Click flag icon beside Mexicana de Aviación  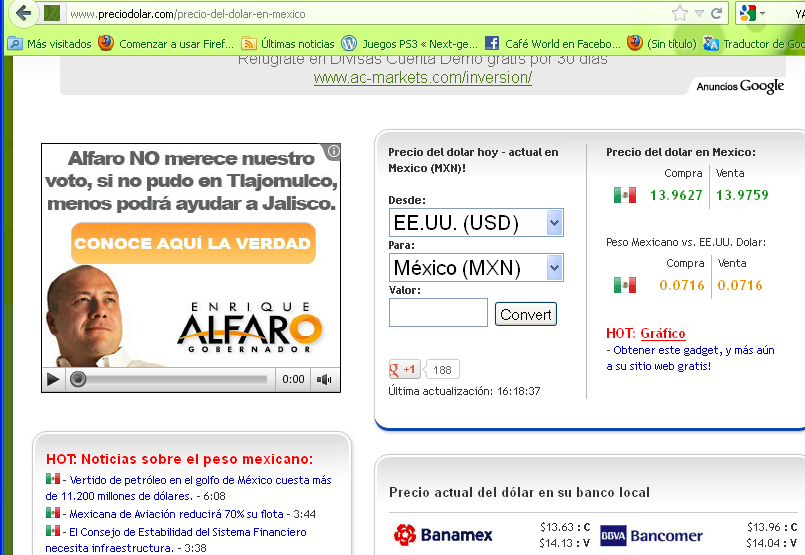coord(53,512)
